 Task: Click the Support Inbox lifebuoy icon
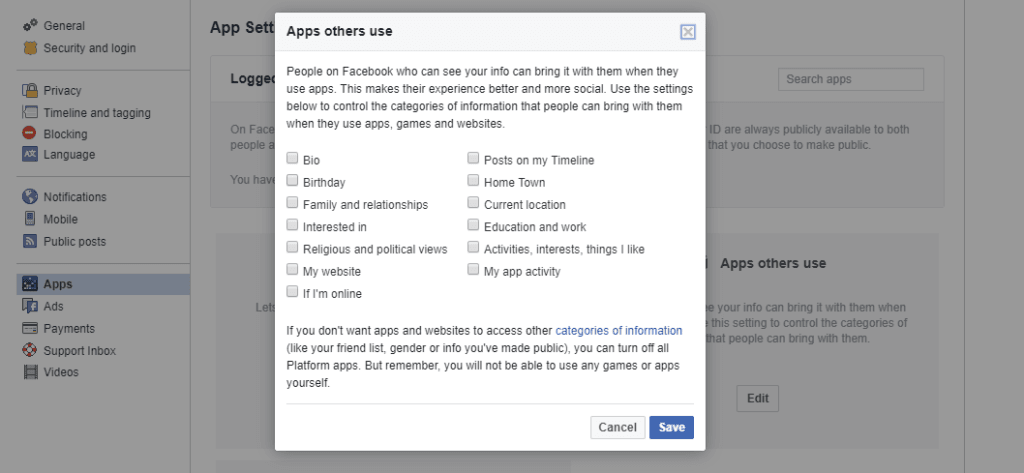coord(29,351)
